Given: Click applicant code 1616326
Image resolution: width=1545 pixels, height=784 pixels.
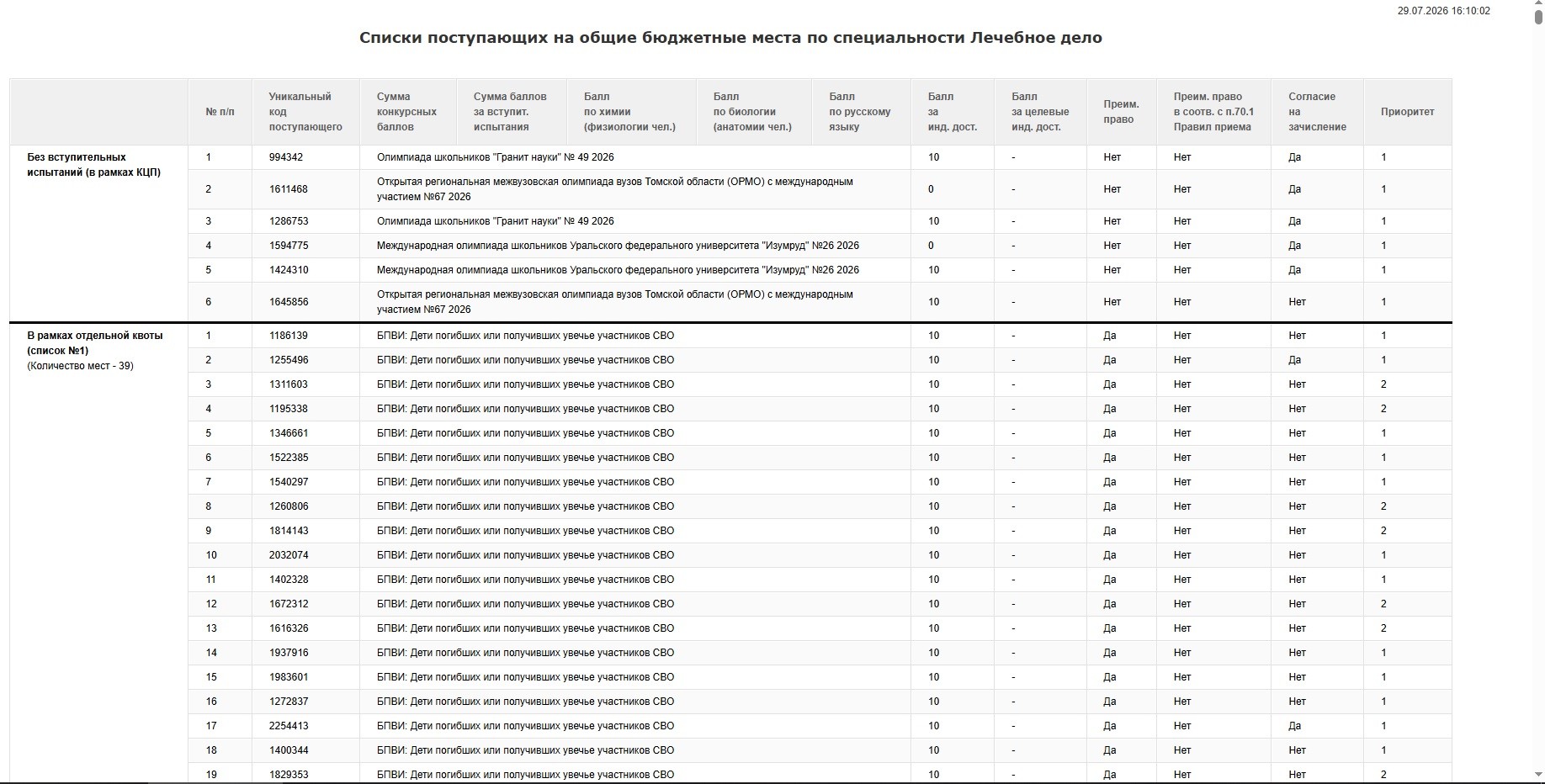Looking at the screenshot, I should [289, 628].
